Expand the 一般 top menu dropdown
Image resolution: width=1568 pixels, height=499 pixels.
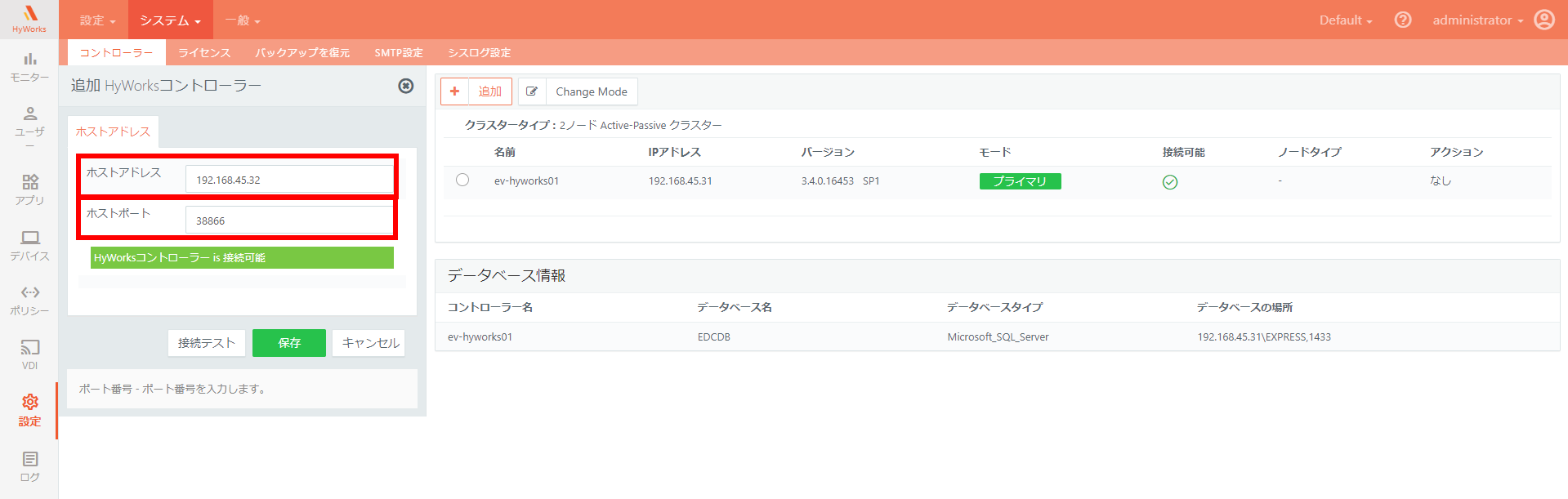tap(243, 20)
